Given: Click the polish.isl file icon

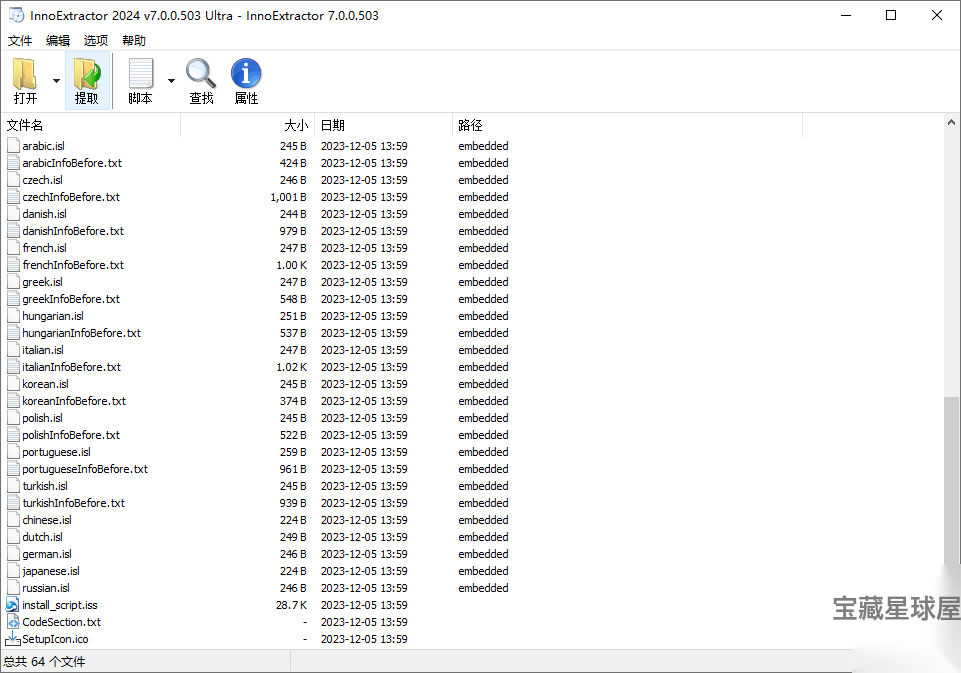Looking at the screenshot, I should tap(13, 418).
